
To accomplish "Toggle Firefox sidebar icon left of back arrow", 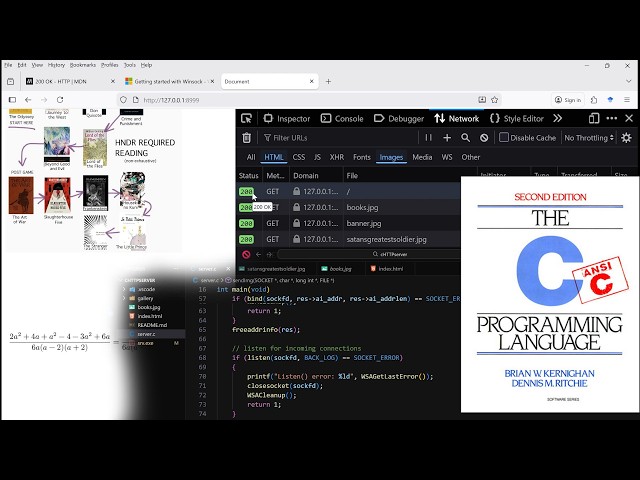I will (x=12, y=100).
